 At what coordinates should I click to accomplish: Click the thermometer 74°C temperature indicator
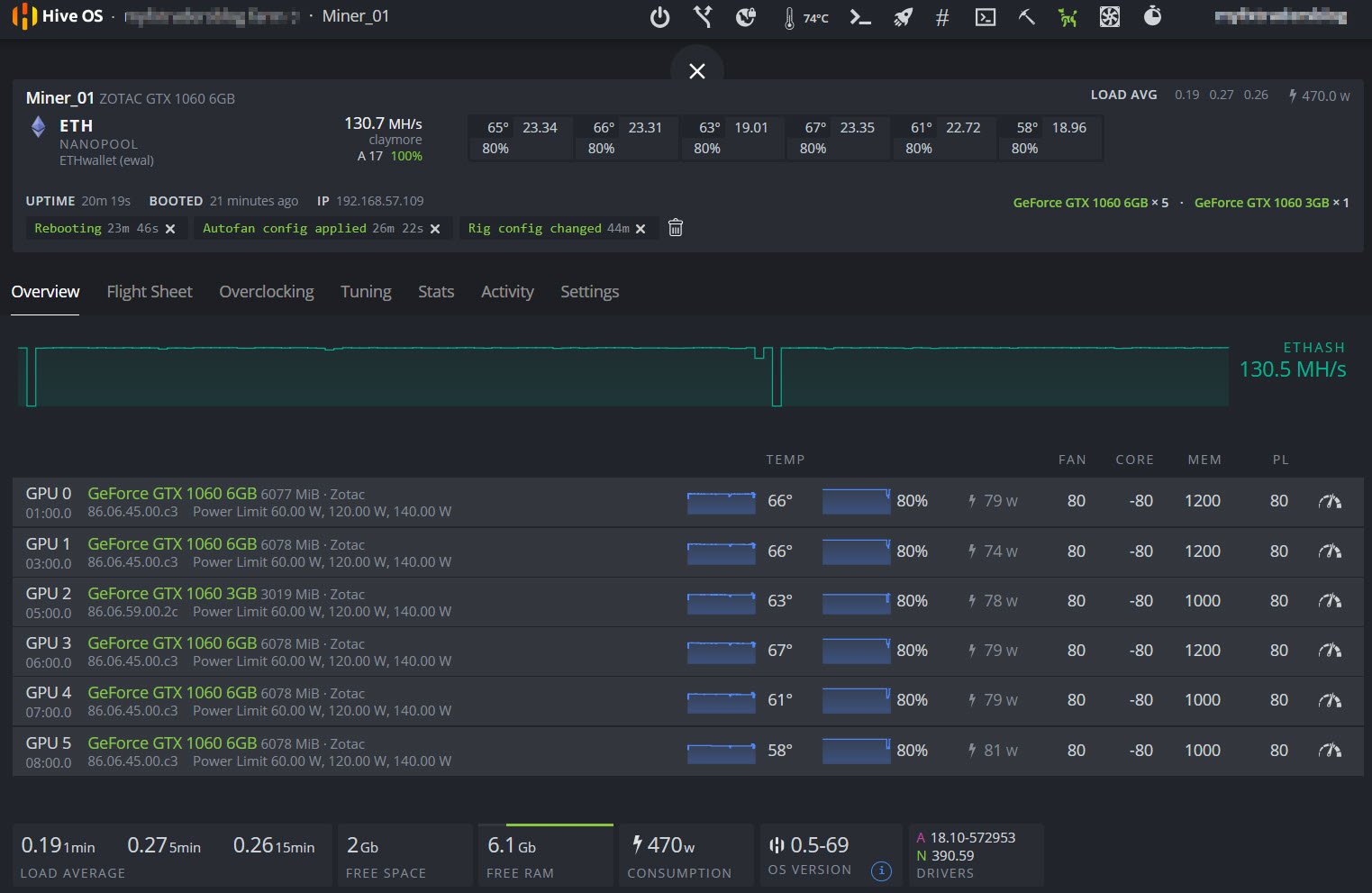click(805, 17)
